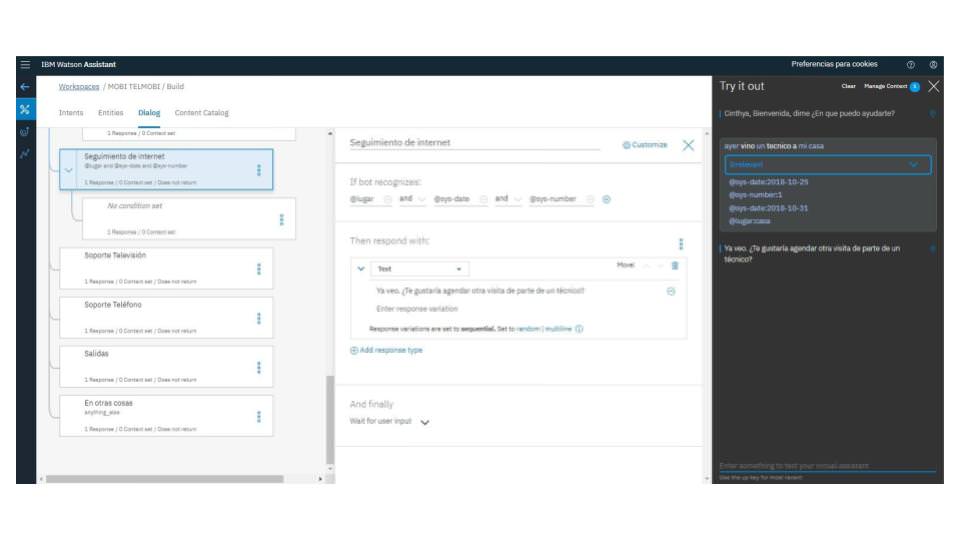
Task: Open options menu for No condition set node
Action: click(x=282, y=219)
